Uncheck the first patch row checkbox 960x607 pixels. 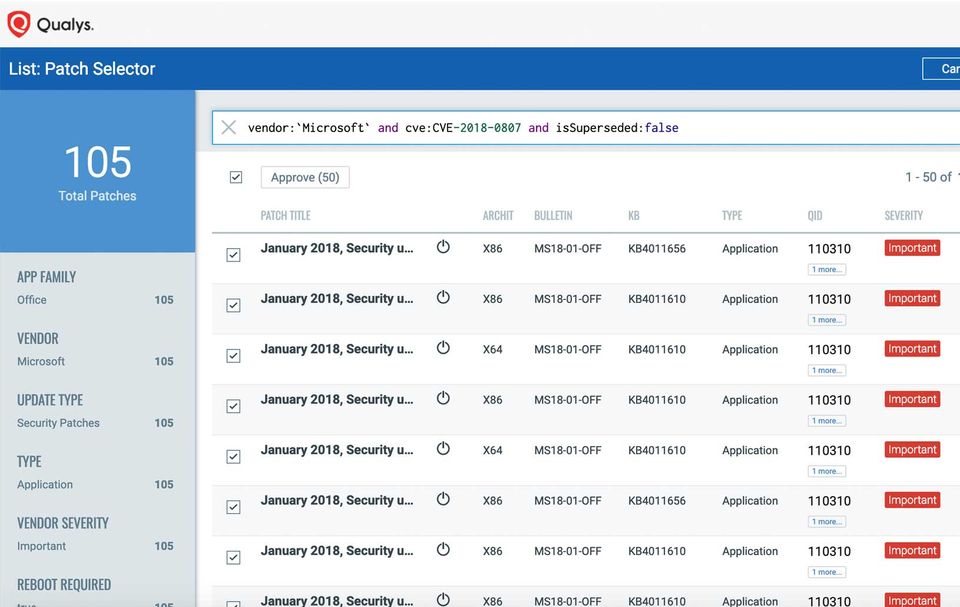coord(233,255)
